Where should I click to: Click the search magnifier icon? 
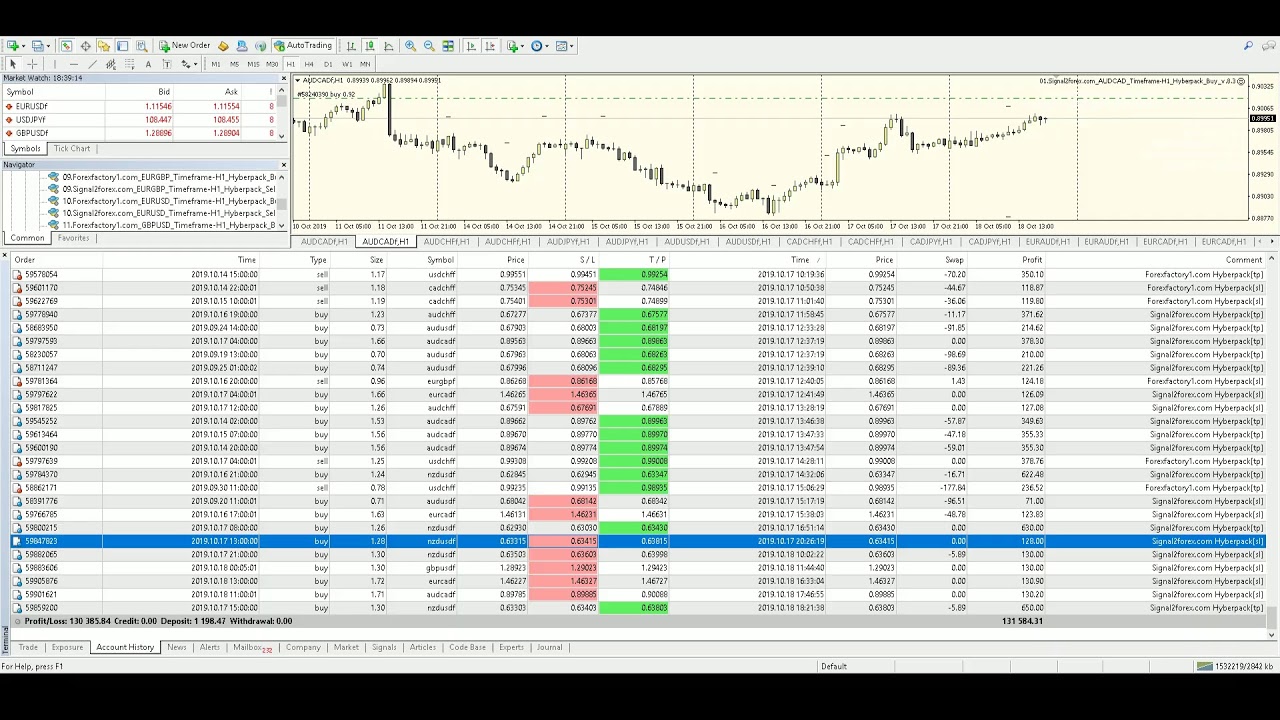(1248, 45)
